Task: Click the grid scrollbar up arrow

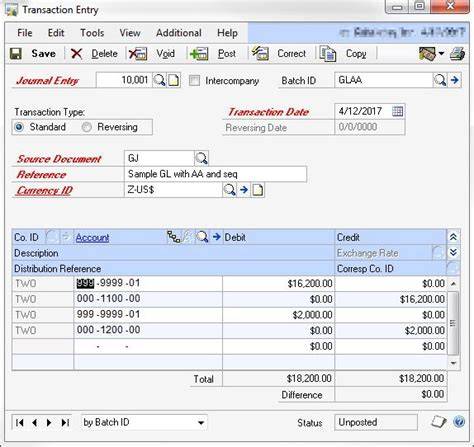Action: [453, 284]
